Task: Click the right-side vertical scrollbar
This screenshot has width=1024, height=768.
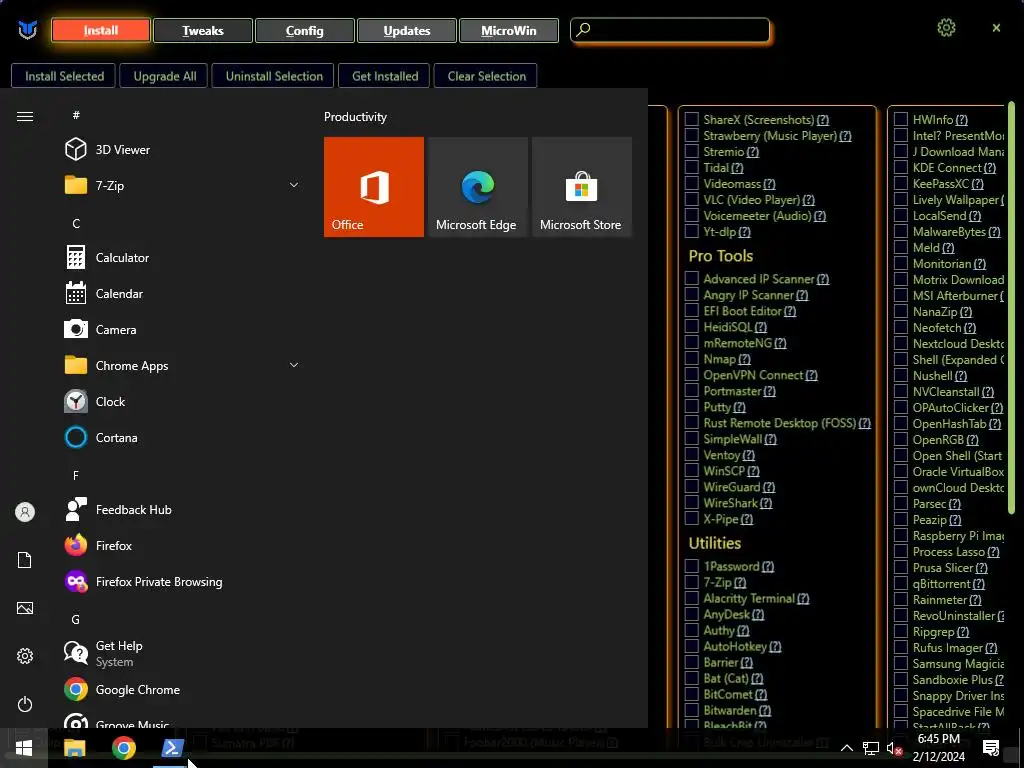Action: 1011,307
